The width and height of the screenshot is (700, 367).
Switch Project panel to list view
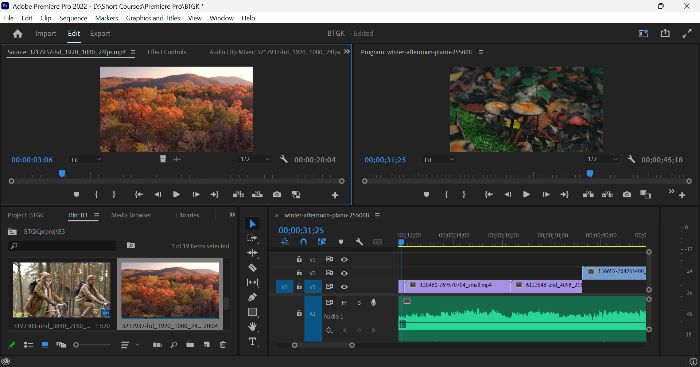pos(29,345)
